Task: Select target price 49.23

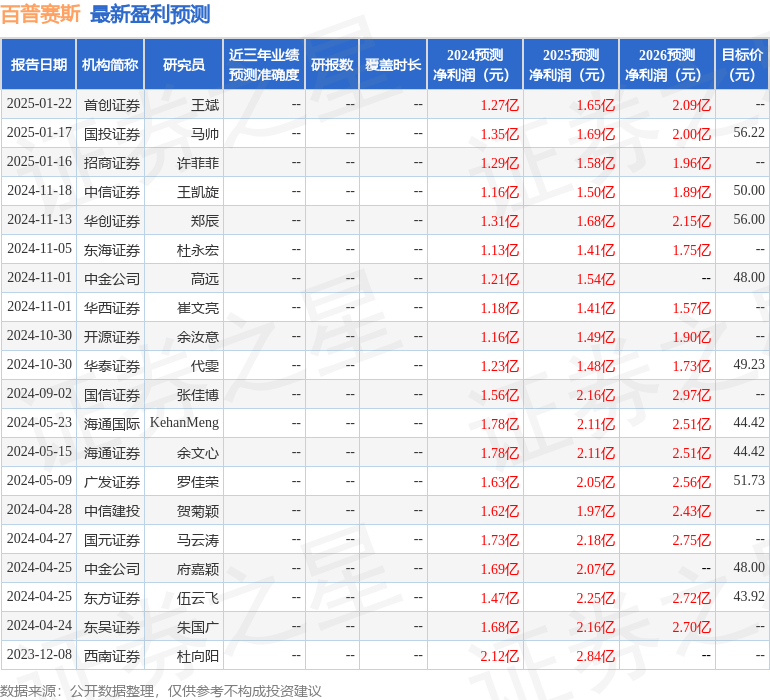Action: [749, 364]
